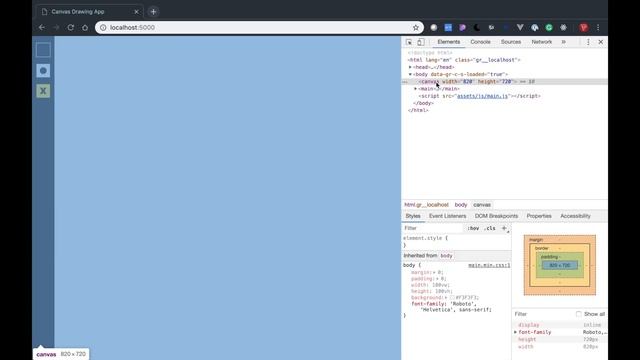The image size is (640, 360).
Task: Go back with the browser back arrow
Action: tap(42, 27)
